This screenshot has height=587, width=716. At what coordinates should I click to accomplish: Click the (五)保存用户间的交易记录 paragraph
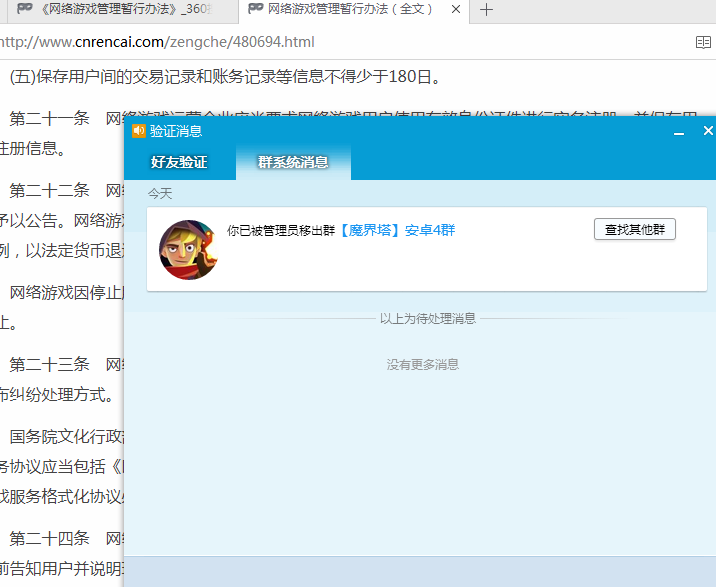point(226,76)
